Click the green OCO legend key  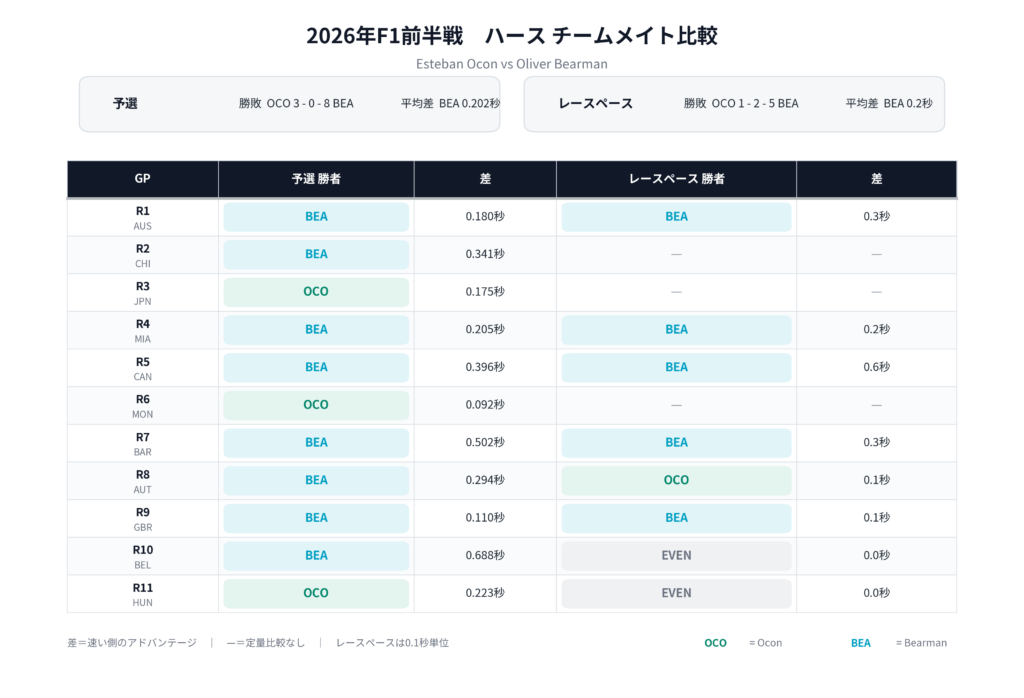point(715,643)
